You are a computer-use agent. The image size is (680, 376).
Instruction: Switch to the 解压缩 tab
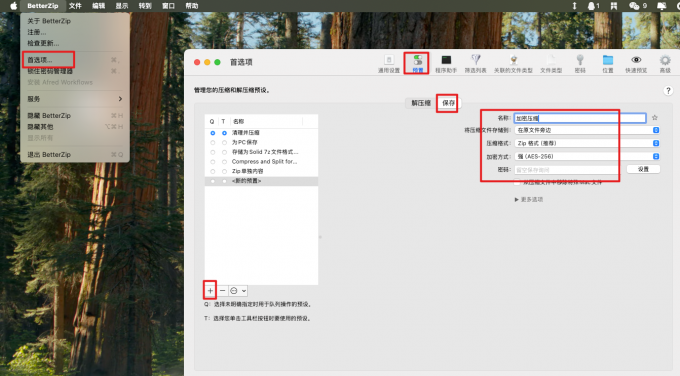421,103
